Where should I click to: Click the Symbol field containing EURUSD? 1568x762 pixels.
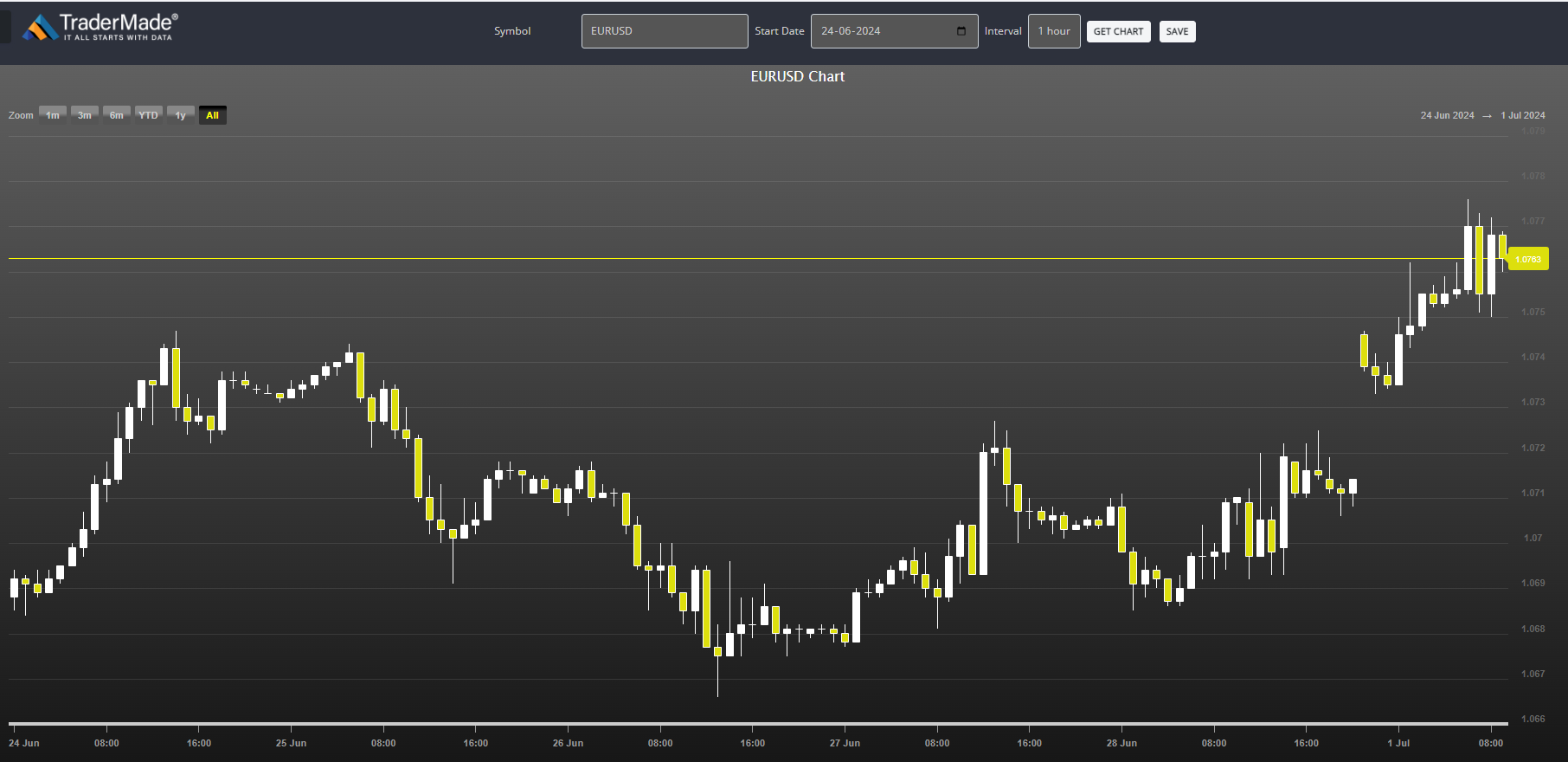pyautogui.click(x=665, y=31)
